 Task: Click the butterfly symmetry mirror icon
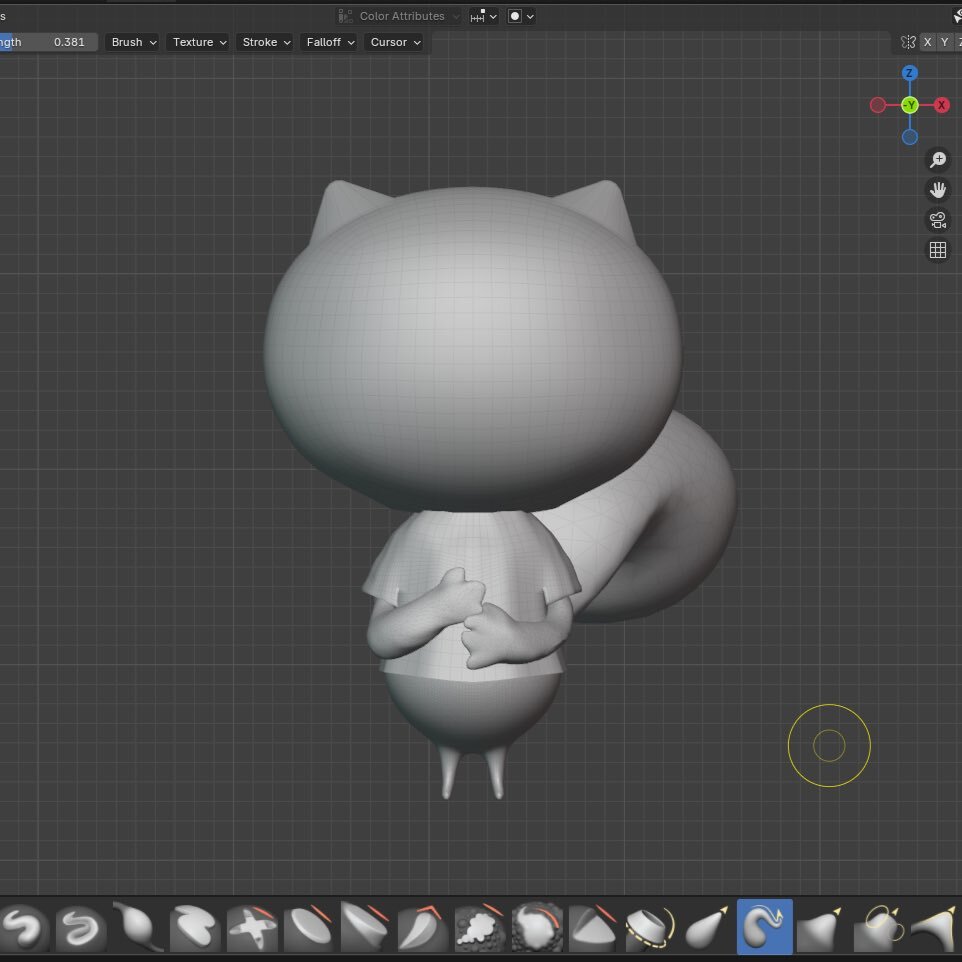click(x=907, y=42)
